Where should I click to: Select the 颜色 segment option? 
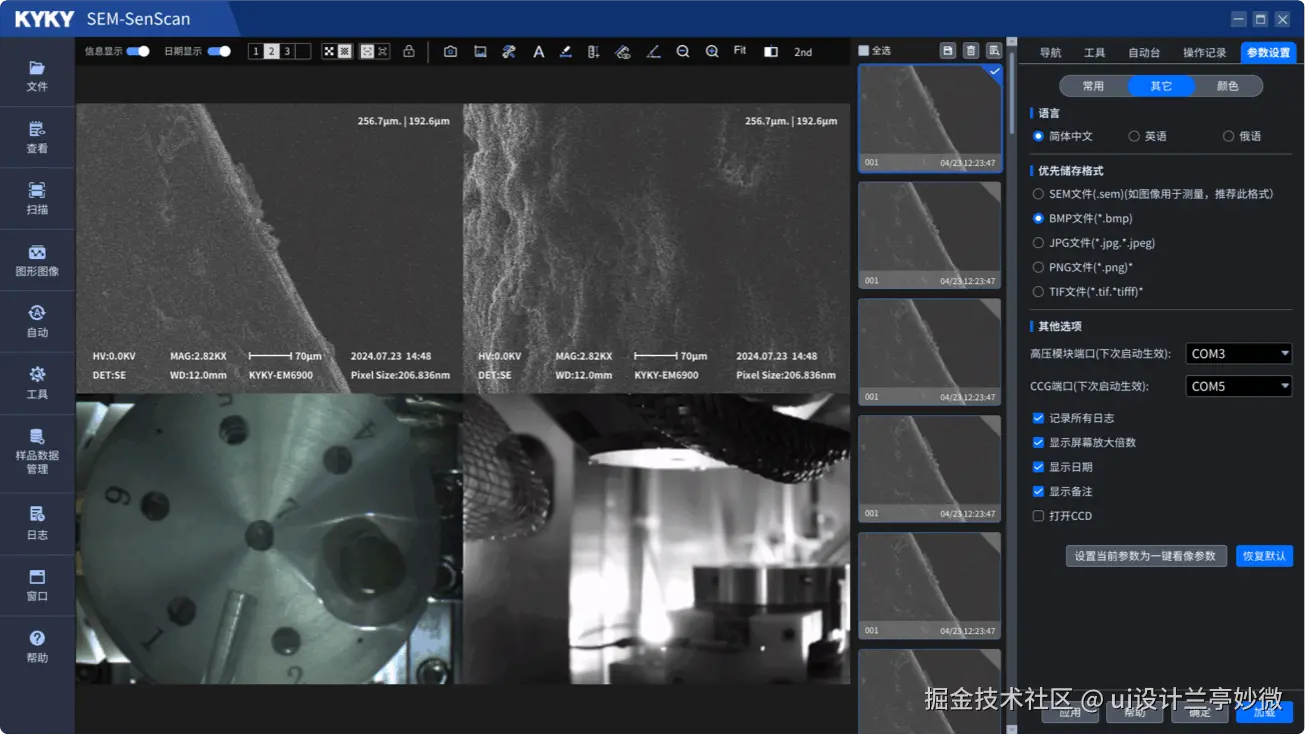(x=1227, y=86)
